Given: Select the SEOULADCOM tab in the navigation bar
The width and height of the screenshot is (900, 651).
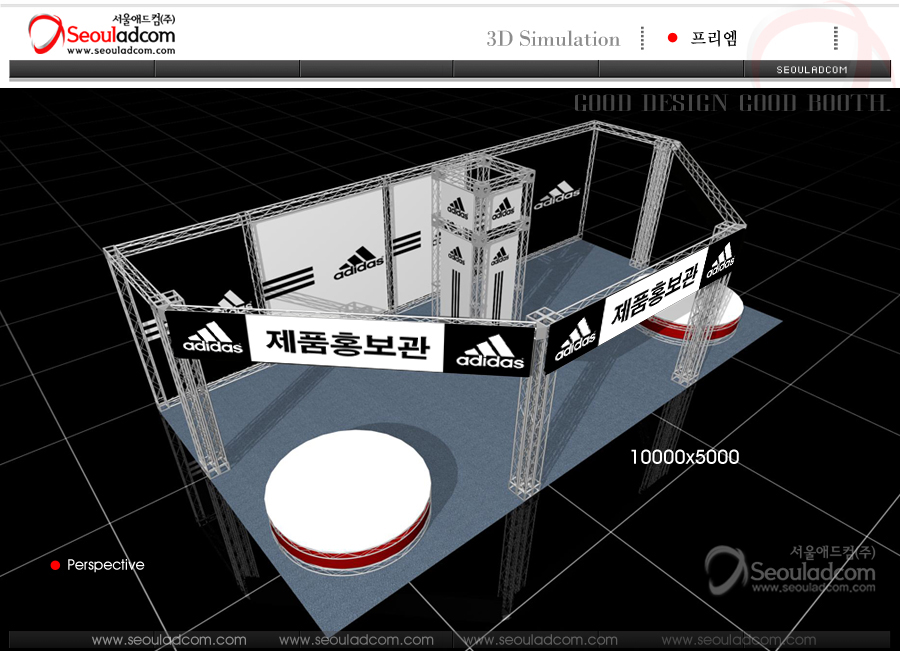Looking at the screenshot, I should coord(812,70).
